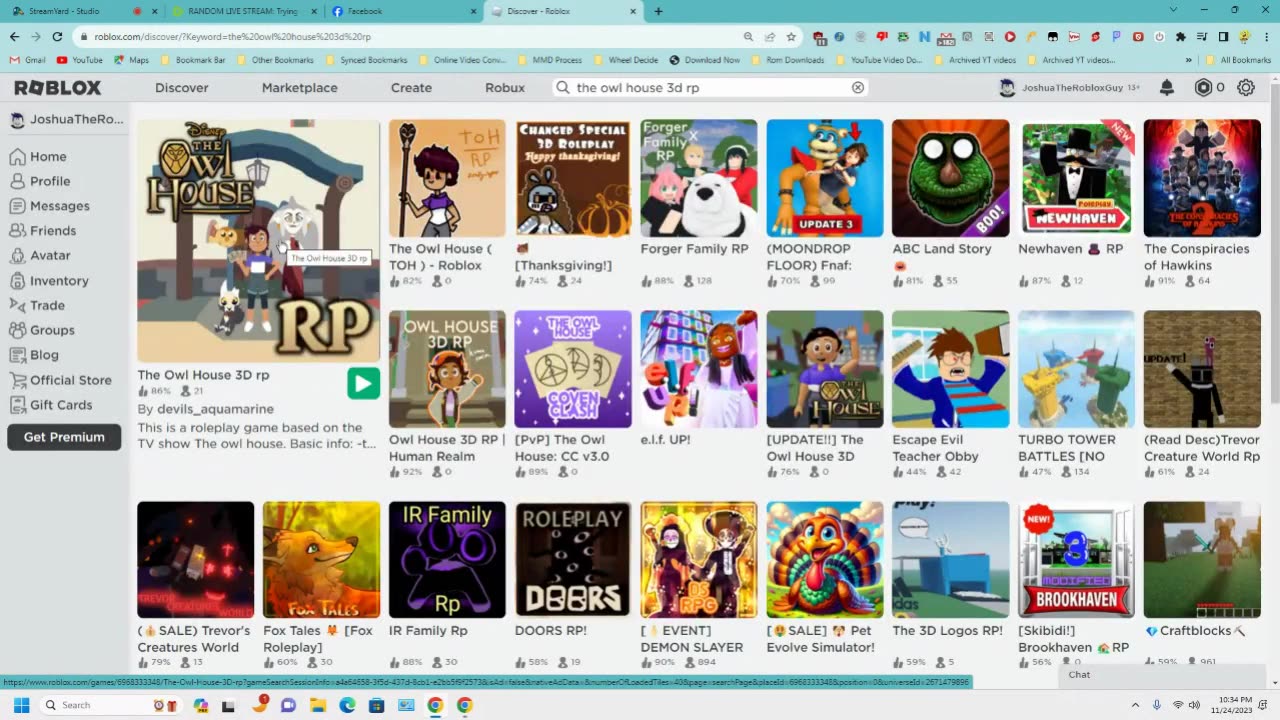This screenshot has height=720, width=1280.
Task: Open a new browser tab
Action: coord(658,11)
